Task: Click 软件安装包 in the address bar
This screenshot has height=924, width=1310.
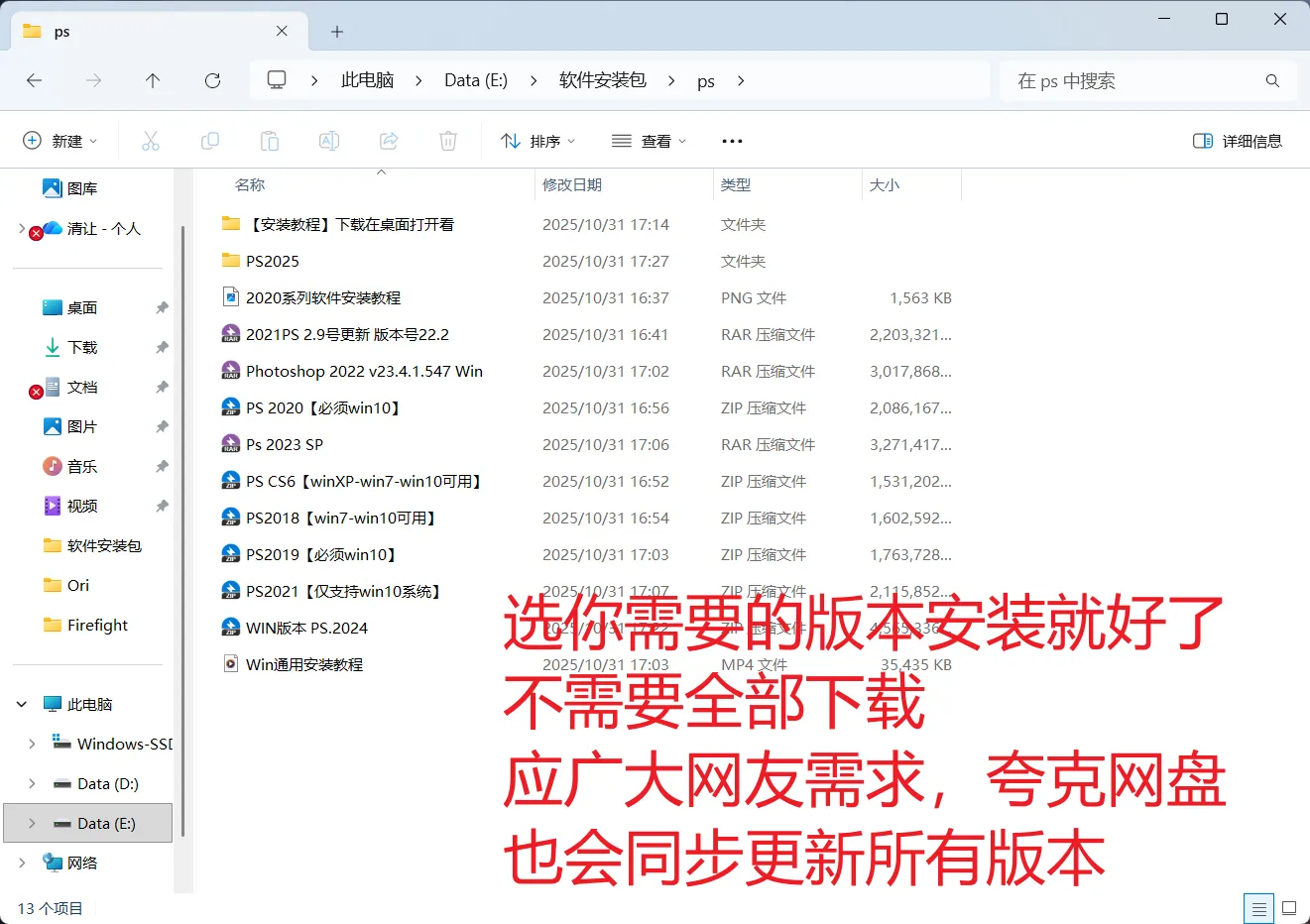Action: click(x=603, y=80)
